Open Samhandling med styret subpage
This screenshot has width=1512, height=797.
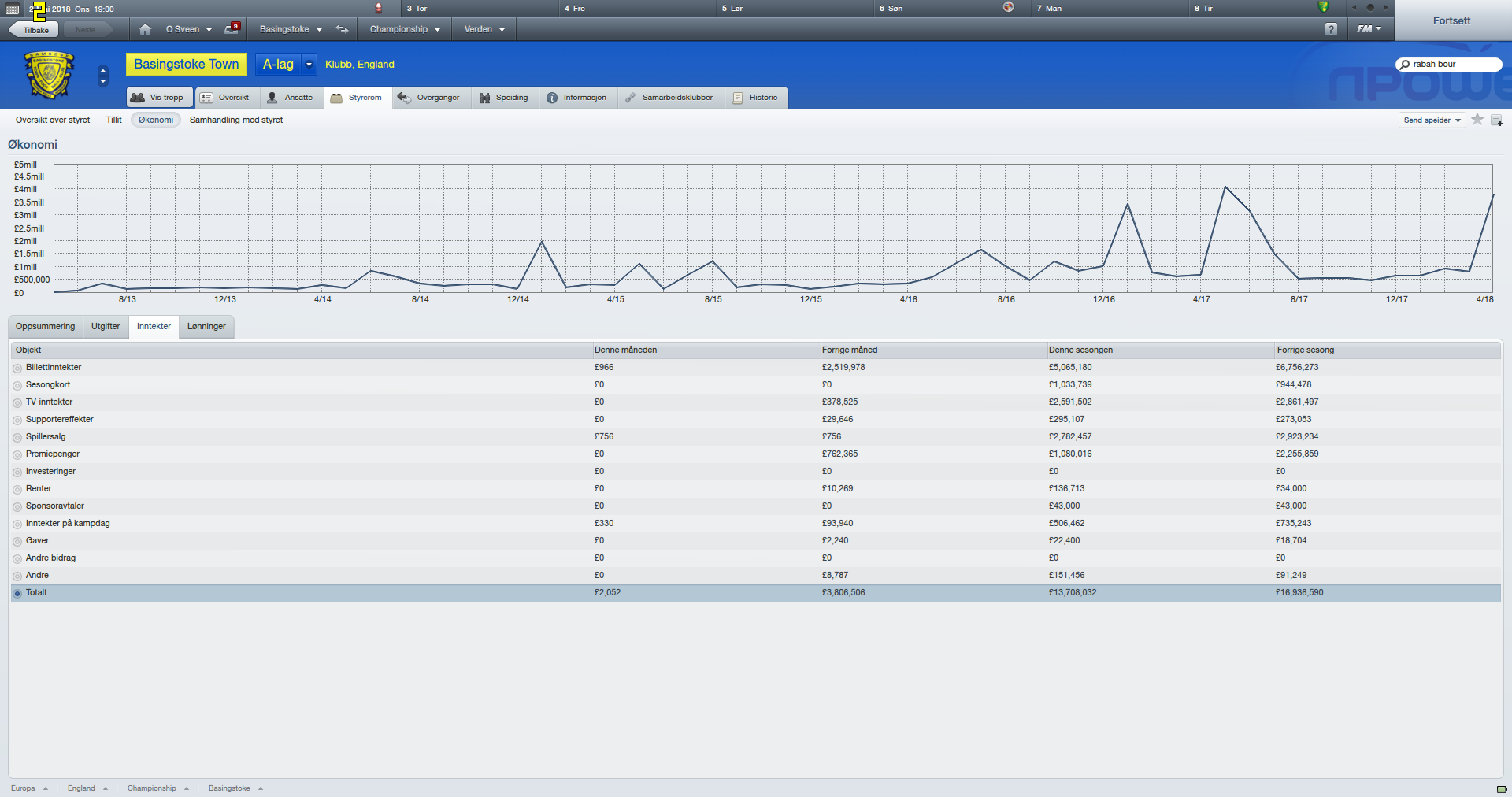236,120
